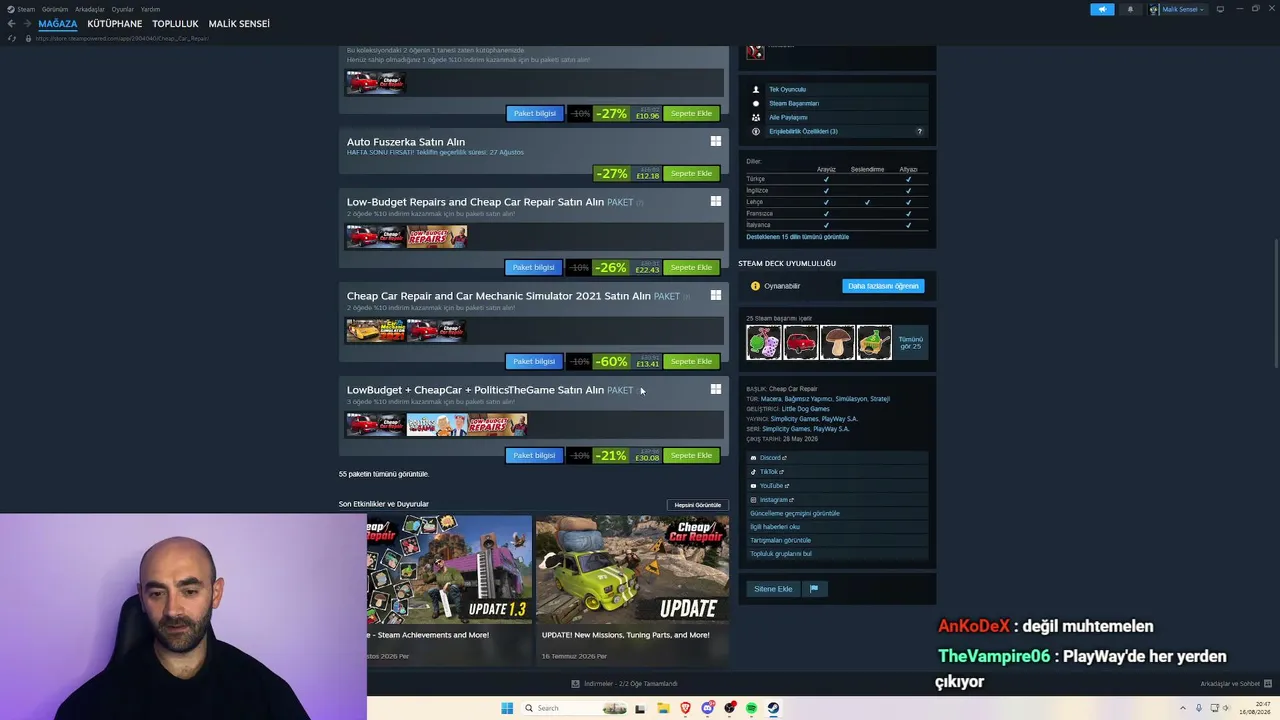
Task: Switch to the TOPLULUK tab
Action: tap(176, 24)
